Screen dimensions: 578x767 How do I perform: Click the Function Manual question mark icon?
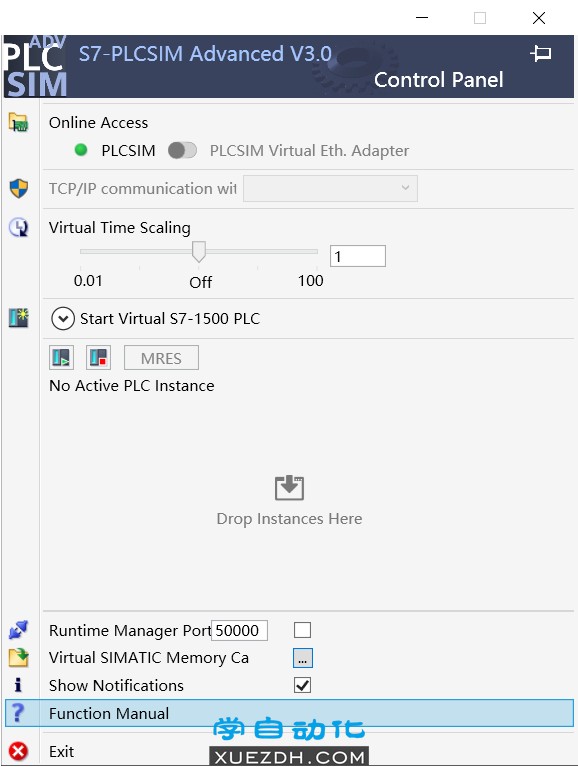[18, 713]
